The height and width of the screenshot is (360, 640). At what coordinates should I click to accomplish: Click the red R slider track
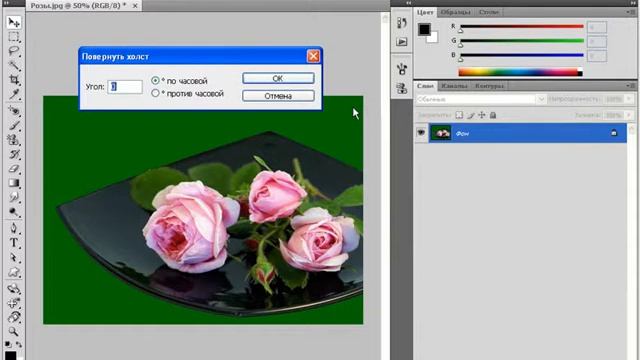522,27
